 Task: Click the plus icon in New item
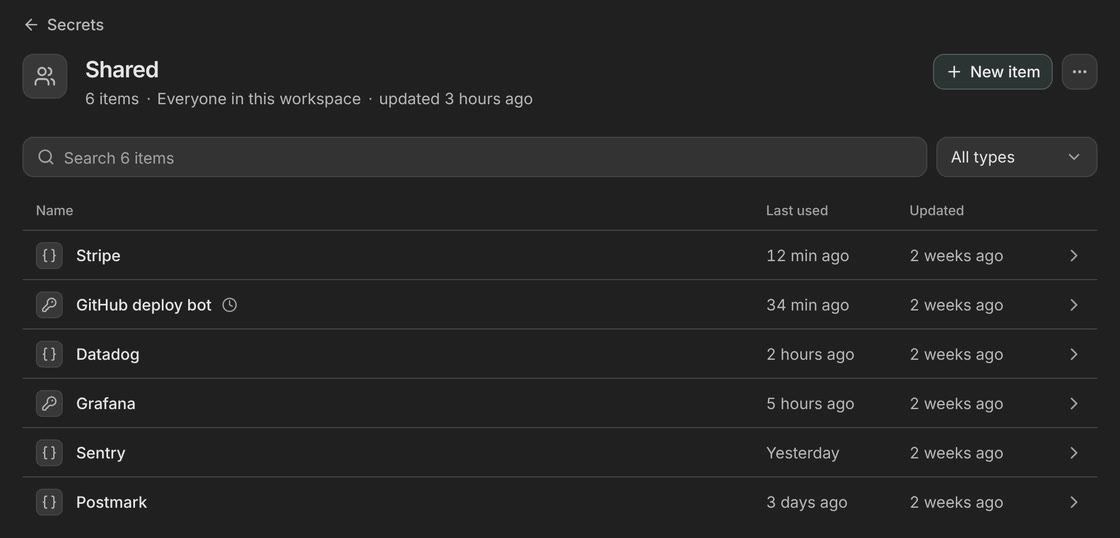tap(954, 72)
